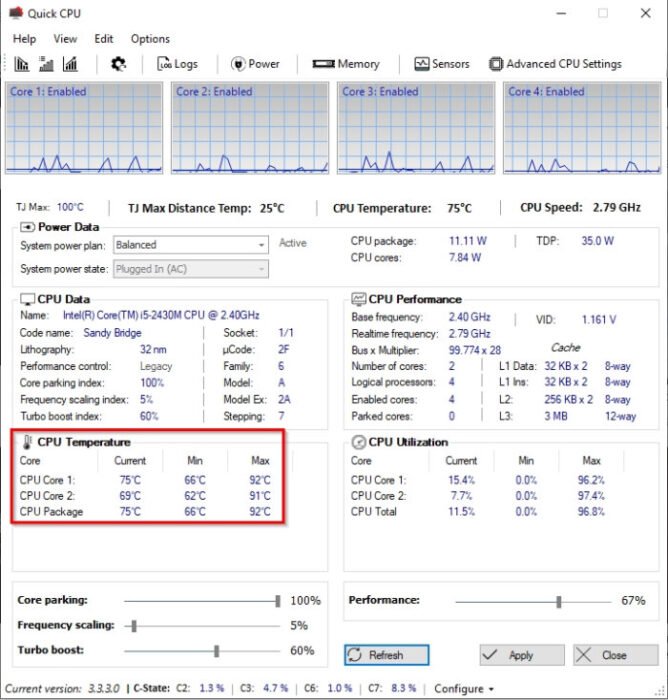668x700 pixels.
Task: Click the Bus x Multiplier 99.774 x 28 value
Action: pyautogui.click(x=475, y=350)
